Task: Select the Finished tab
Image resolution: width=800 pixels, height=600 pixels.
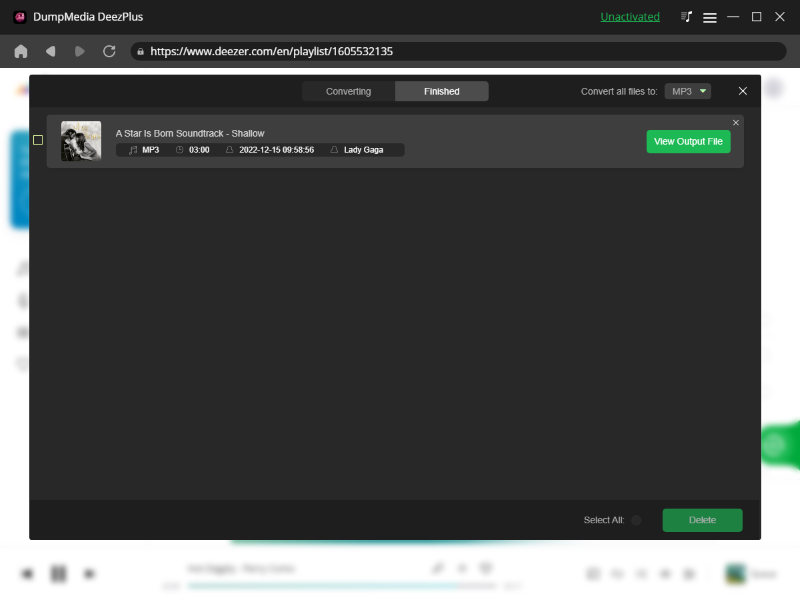Action: click(441, 90)
